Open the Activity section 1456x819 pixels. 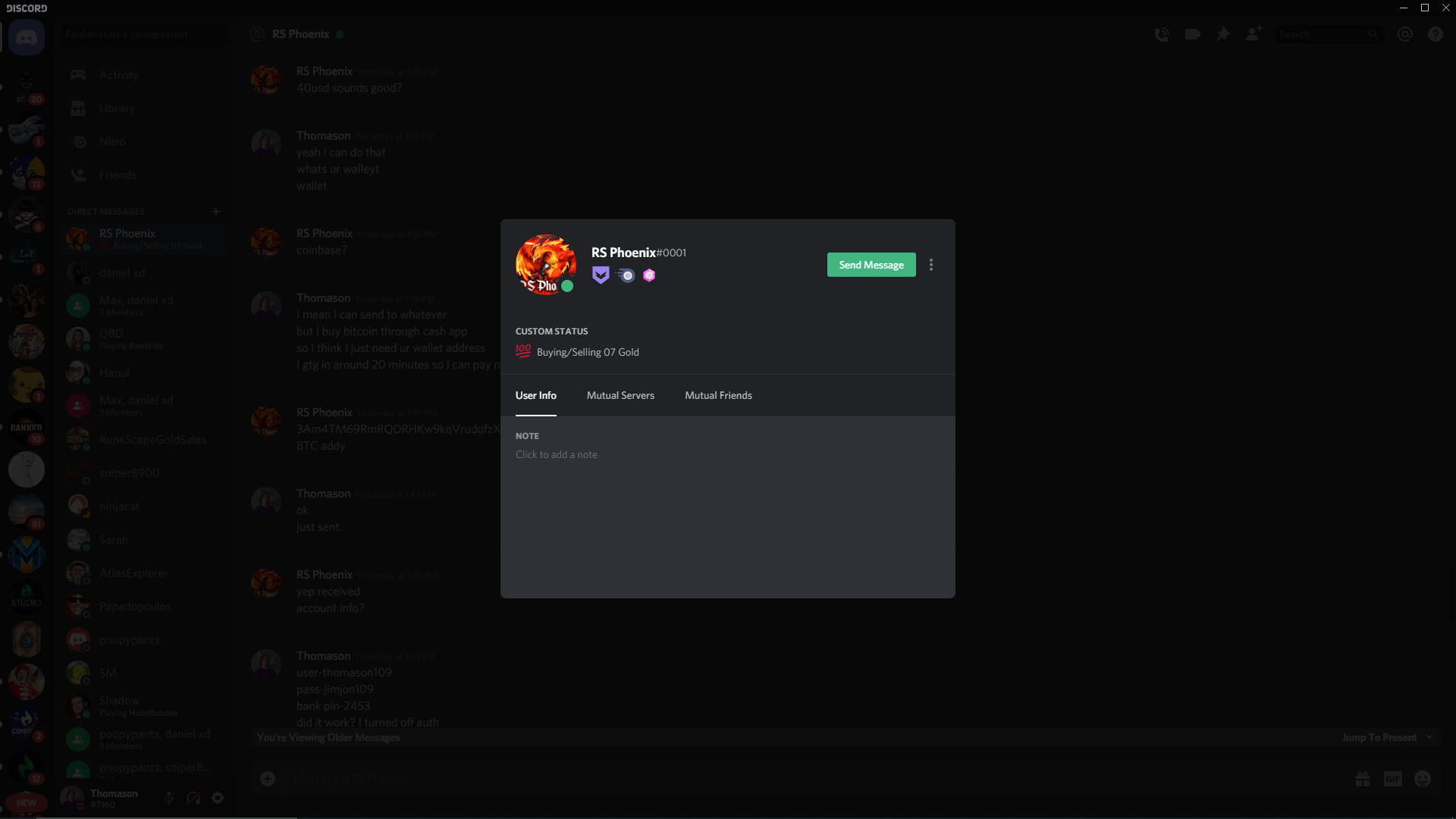(144, 74)
